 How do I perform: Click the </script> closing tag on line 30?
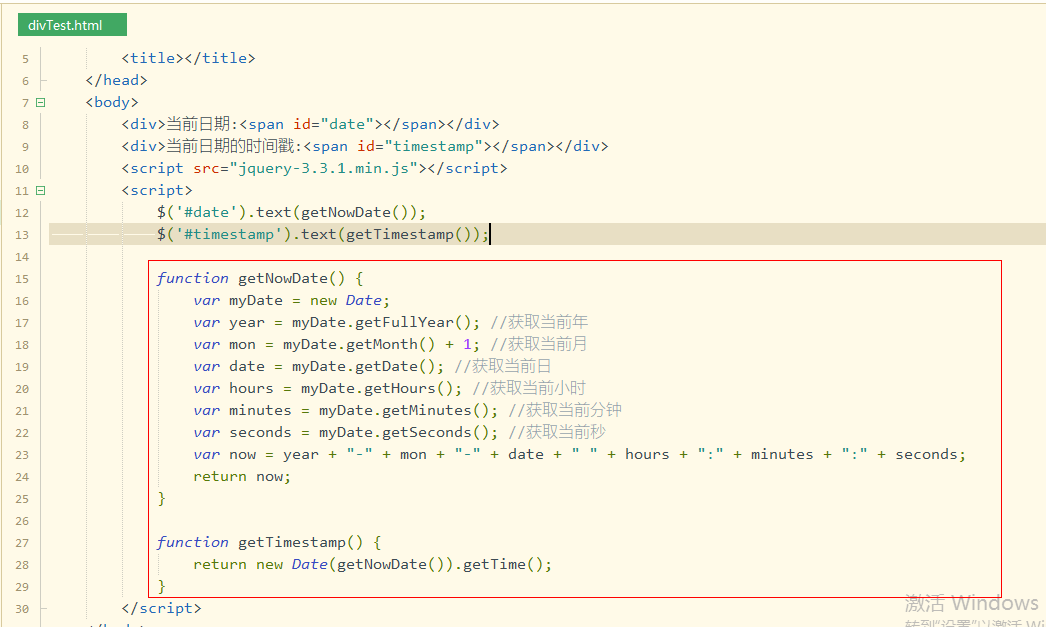point(161,608)
